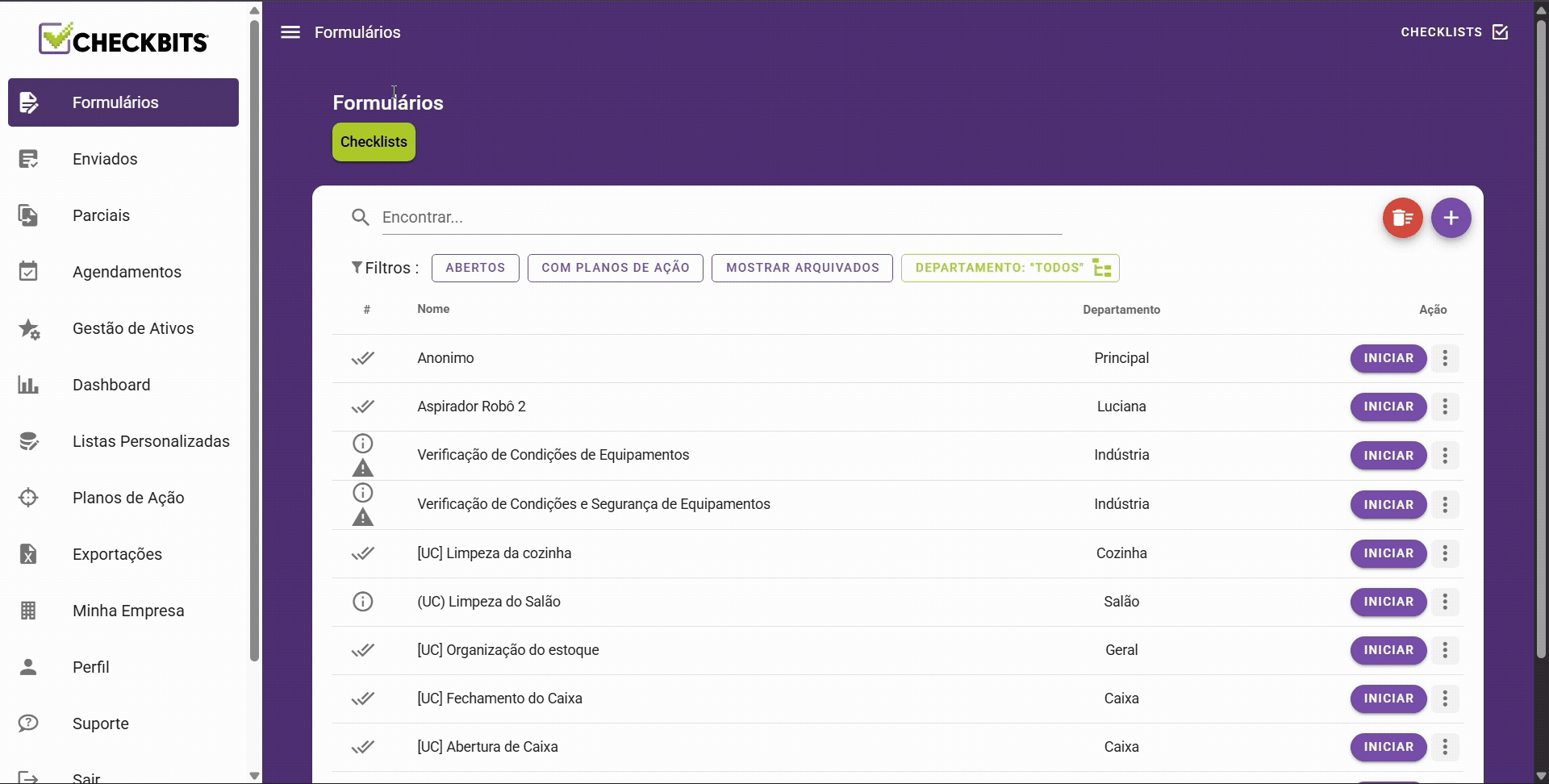The image size is (1549, 784).
Task: Open the Dashboard chart icon
Action: click(29, 385)
